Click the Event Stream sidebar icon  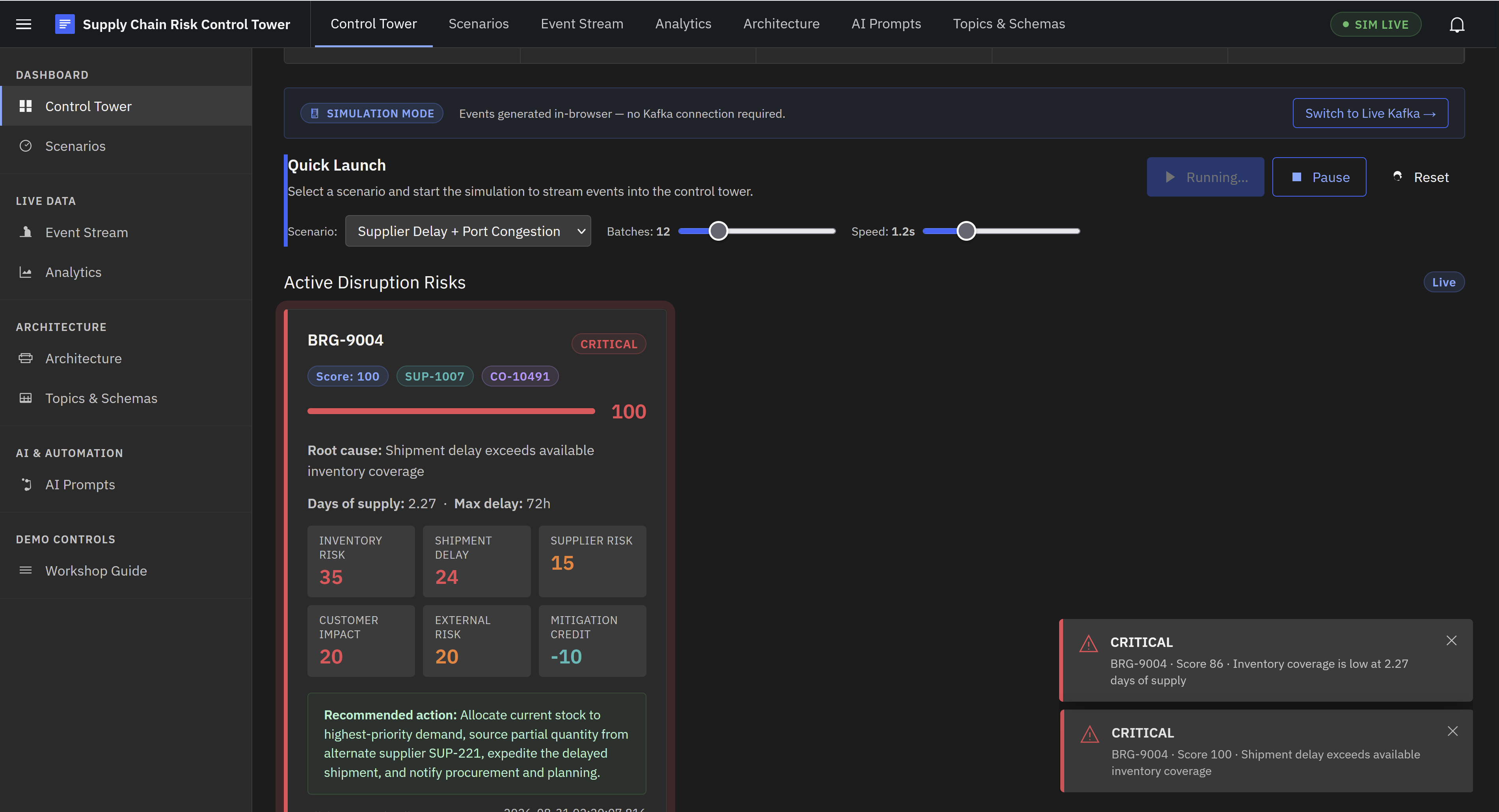[x=26, y=232]
